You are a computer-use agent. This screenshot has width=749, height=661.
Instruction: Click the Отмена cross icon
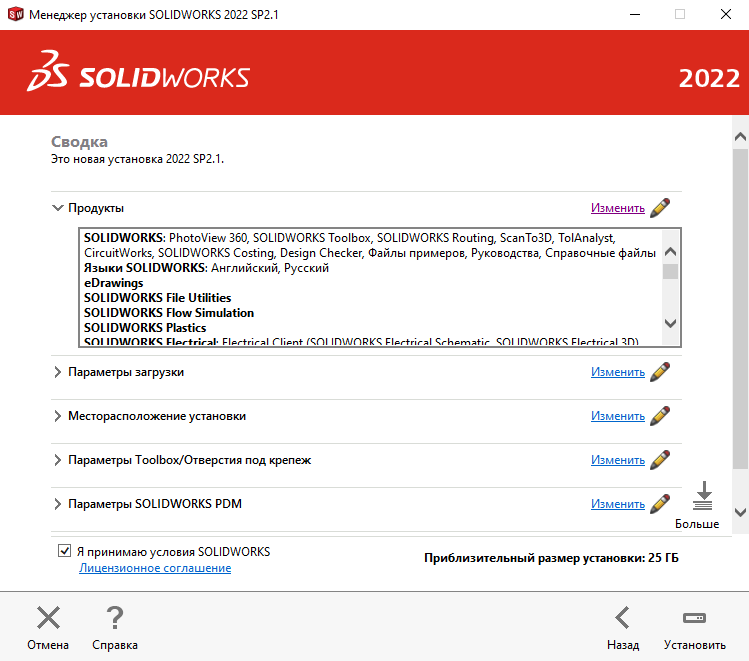(48, 618)
